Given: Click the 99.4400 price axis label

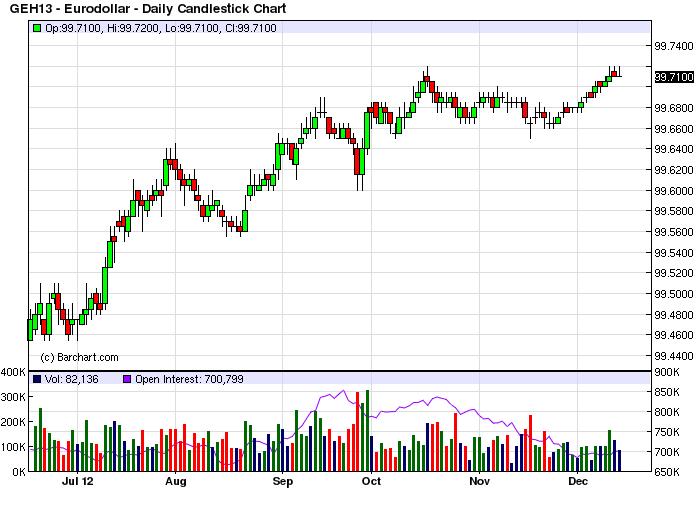Looking at the screenshot, I should [x=674, y=356].
